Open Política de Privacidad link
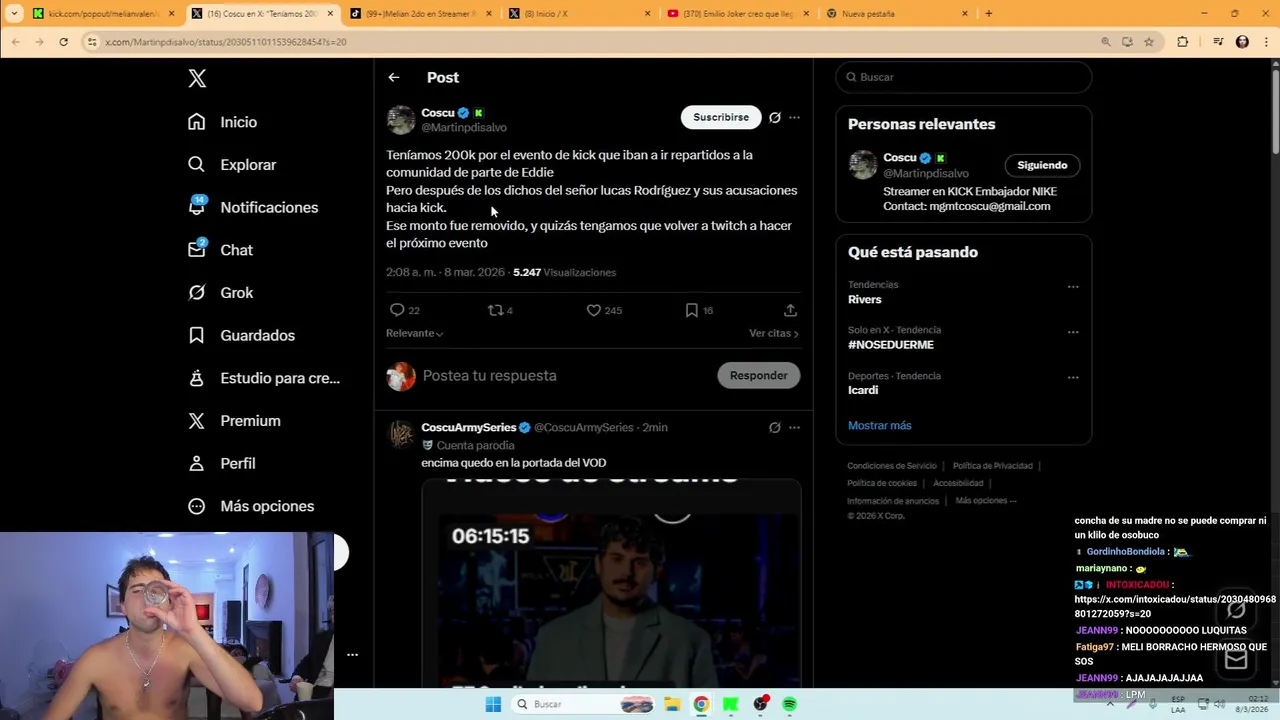Viewport: 1280px width, 720px height. point(992,466)
